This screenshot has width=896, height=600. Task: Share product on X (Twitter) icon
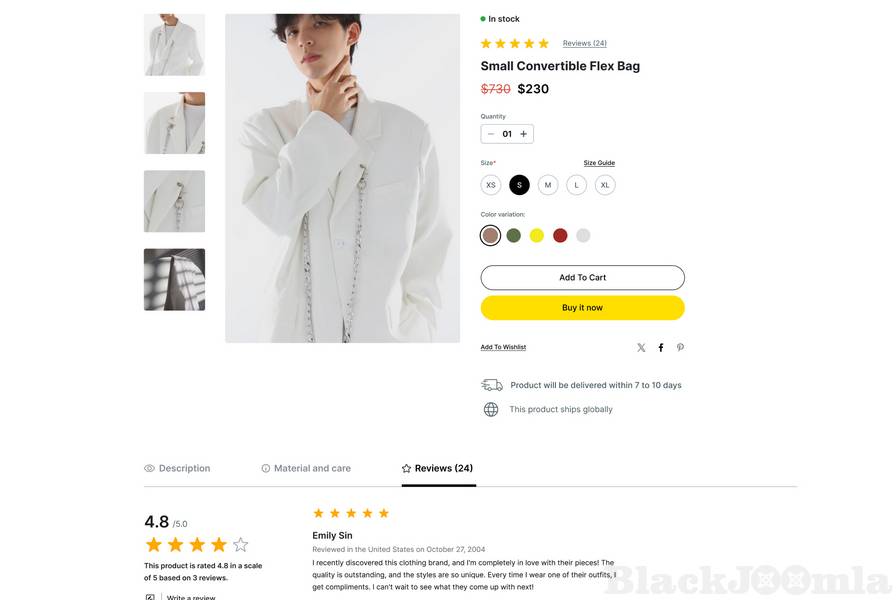642,348
